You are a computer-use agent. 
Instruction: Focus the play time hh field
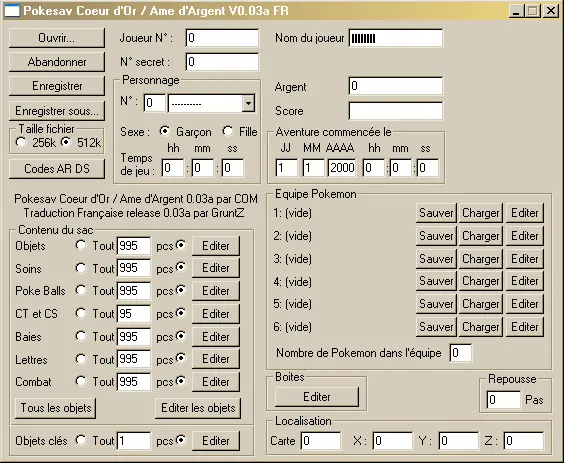173,168
